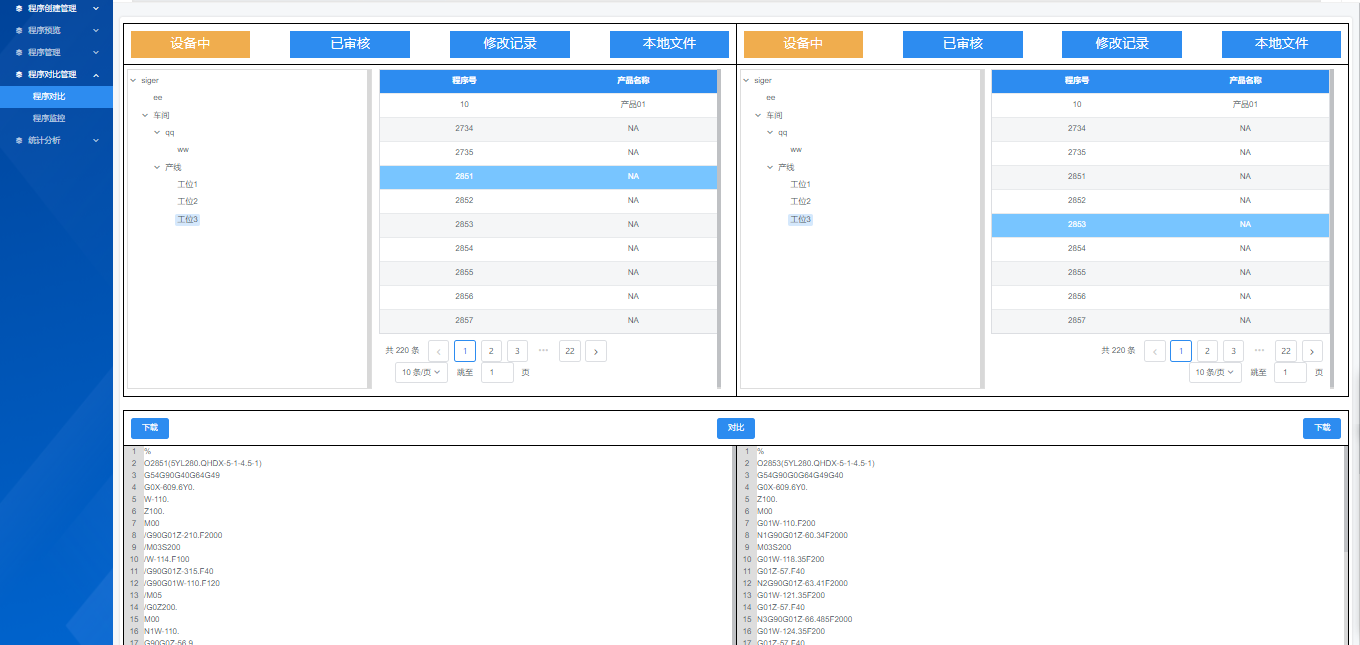Collapse the 产线 node in right tree
Image resolution: width=1360 pixels, height=645 pixels.
pos(770,167)
